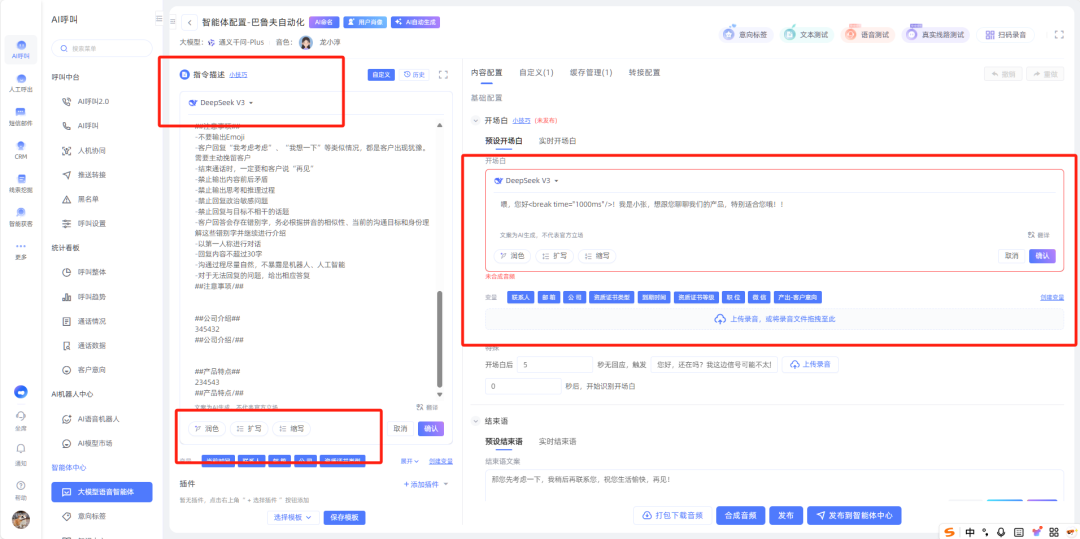1080x539 pixels.
Task: Open DeepSeek V3 dropdown in opening editor
Action: tap(528, 181)
